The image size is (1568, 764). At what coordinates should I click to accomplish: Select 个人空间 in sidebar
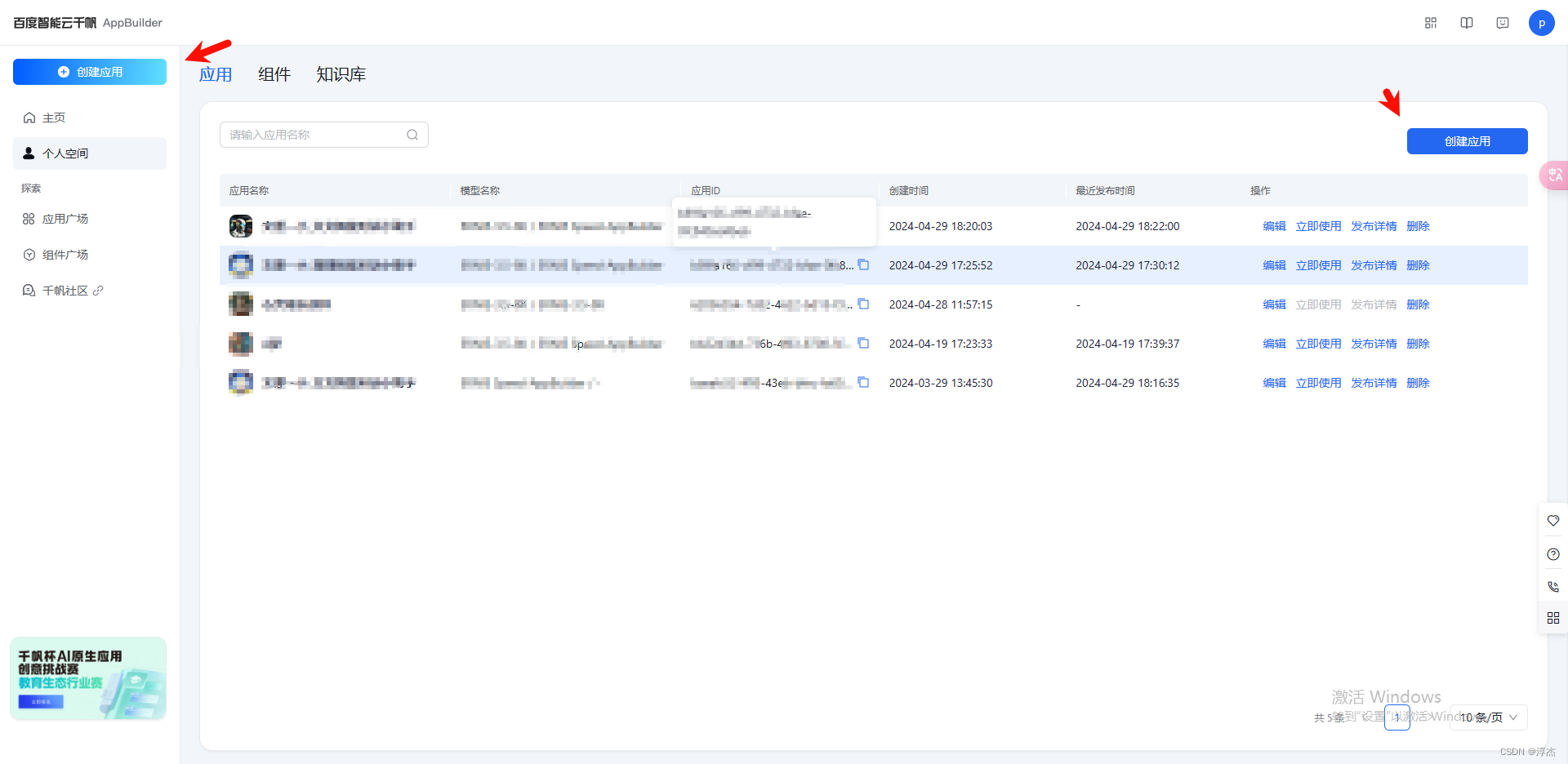click(x=90, y=153)
